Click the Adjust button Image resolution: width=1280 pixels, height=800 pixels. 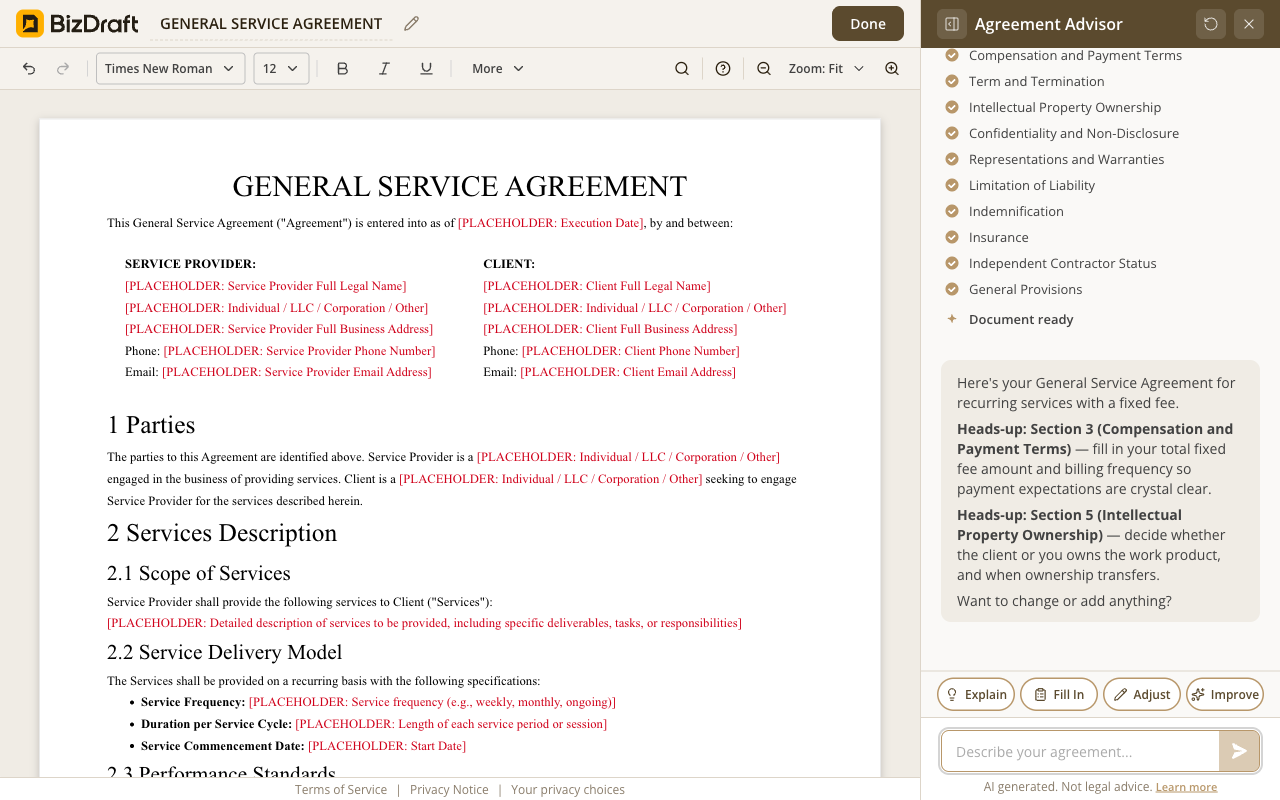[x=1142, y=694]
